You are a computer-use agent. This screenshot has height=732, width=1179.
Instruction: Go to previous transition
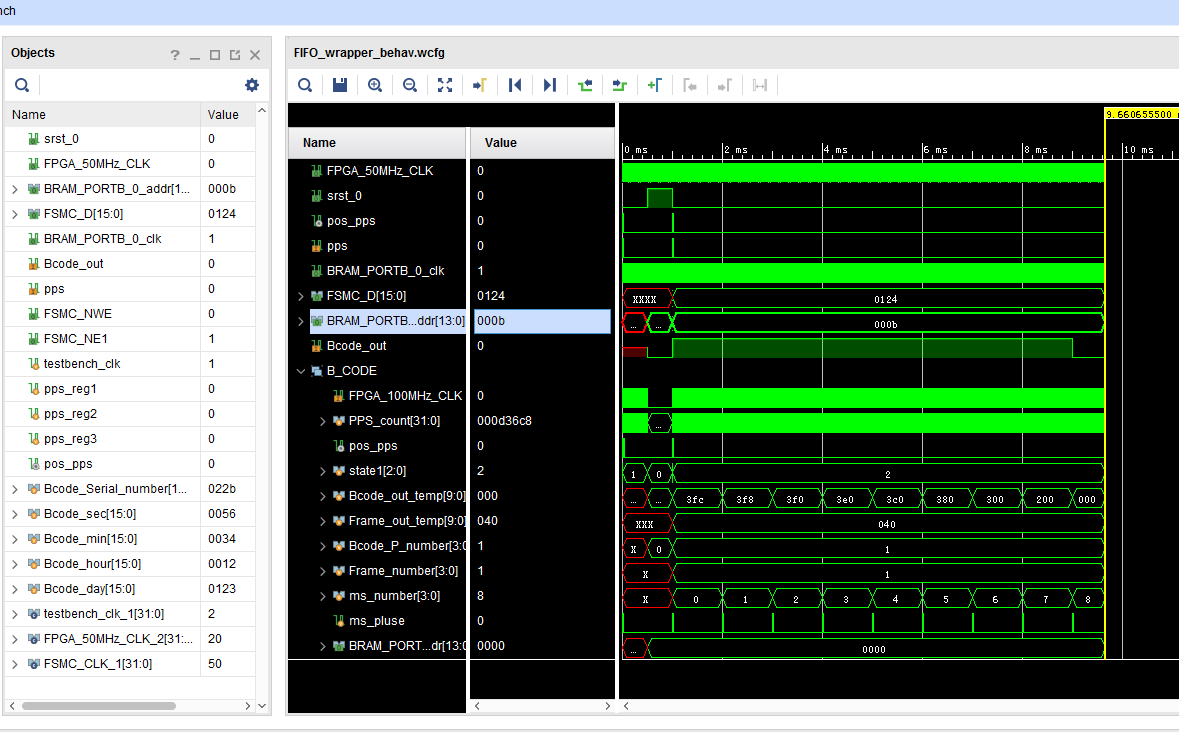[585, 85]
